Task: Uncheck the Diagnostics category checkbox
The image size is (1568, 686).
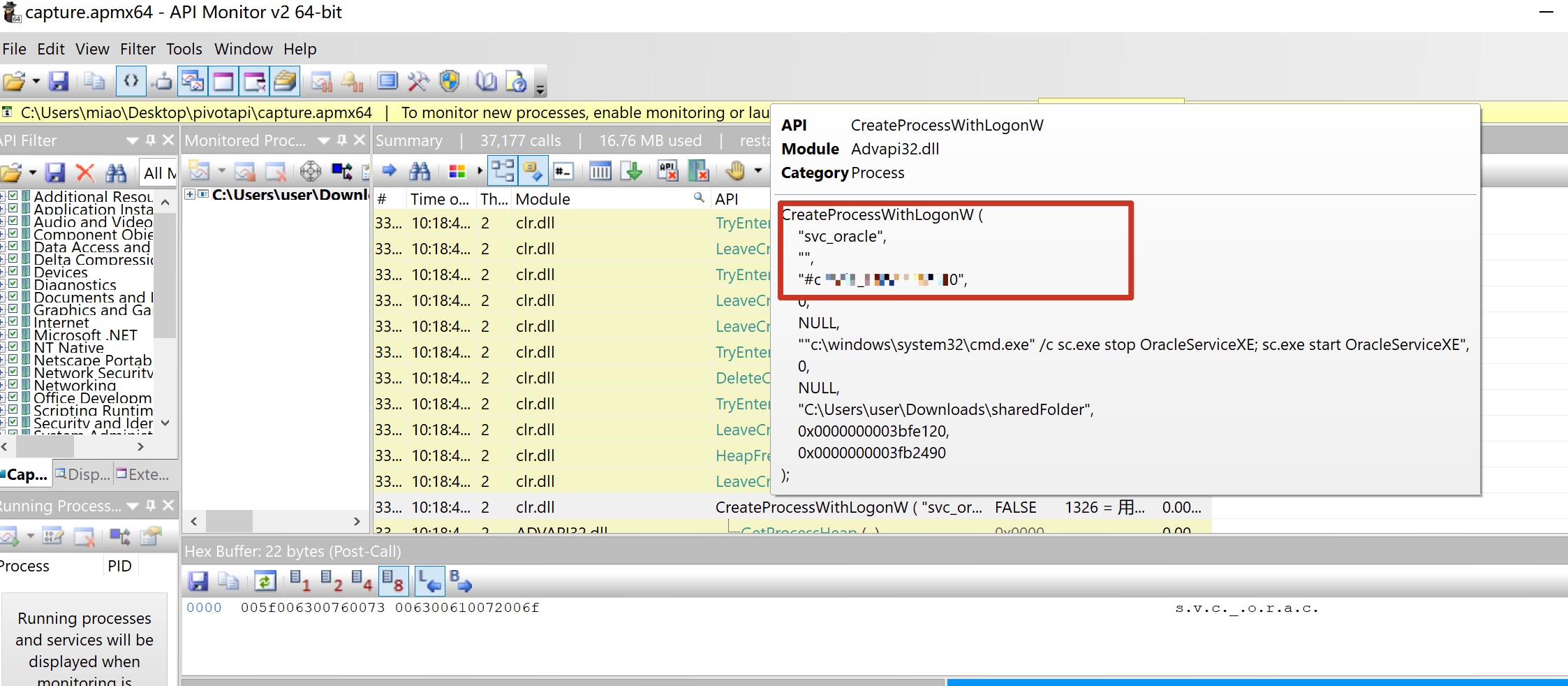Action: pos(13,284)
